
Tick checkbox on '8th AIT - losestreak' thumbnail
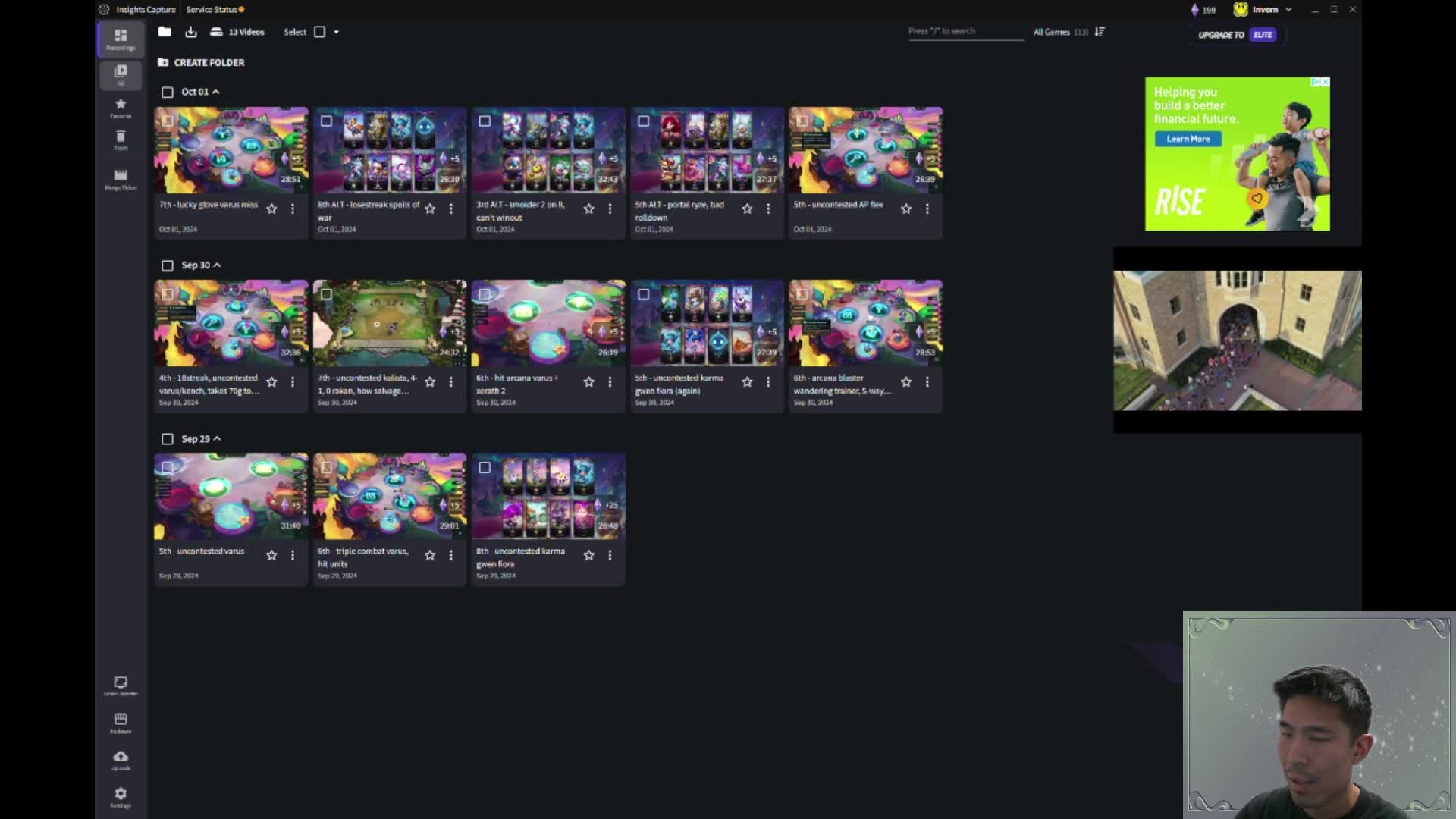326,121
